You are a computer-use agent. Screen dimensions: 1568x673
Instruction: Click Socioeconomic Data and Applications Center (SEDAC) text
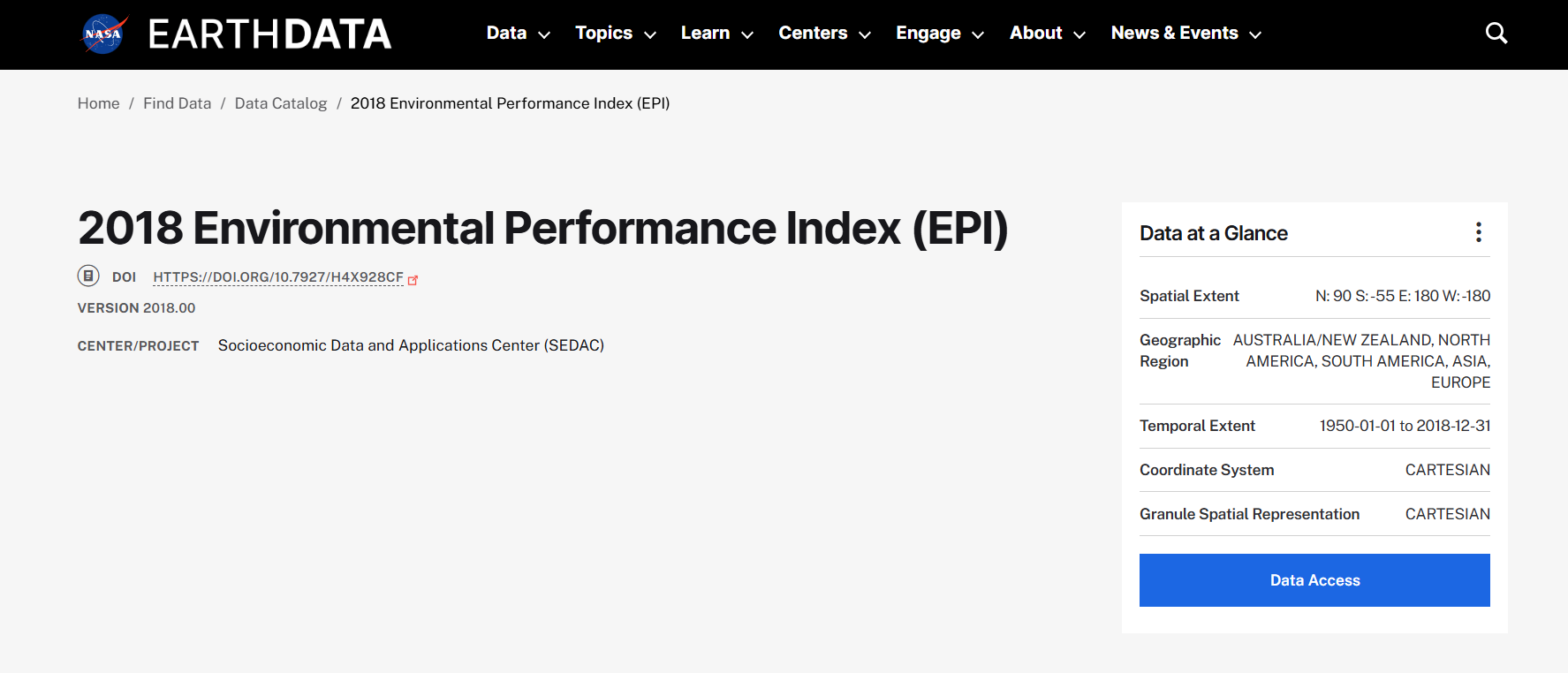click(411, 345)
